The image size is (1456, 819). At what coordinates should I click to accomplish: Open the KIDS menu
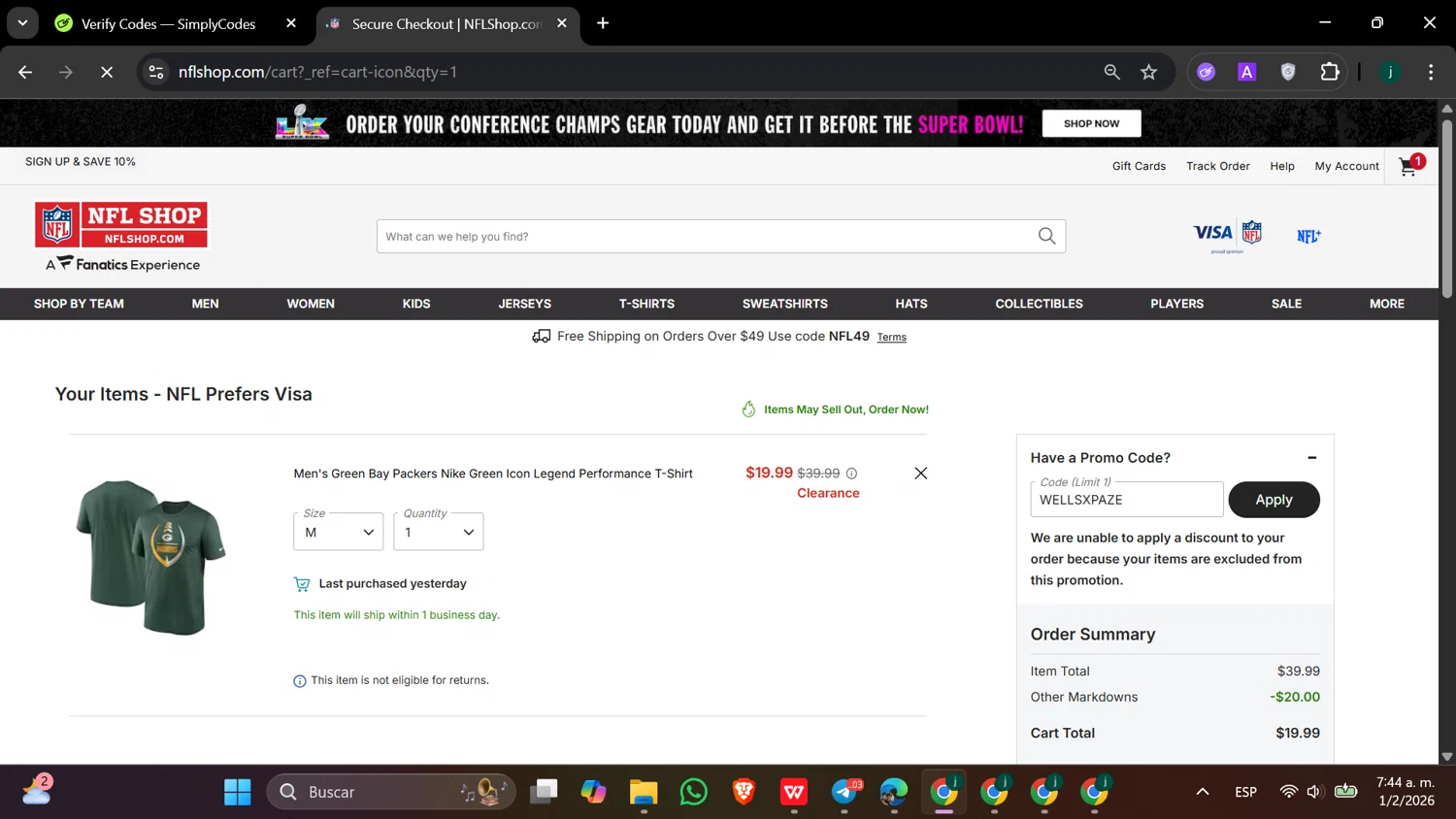[x=416, y=304]
